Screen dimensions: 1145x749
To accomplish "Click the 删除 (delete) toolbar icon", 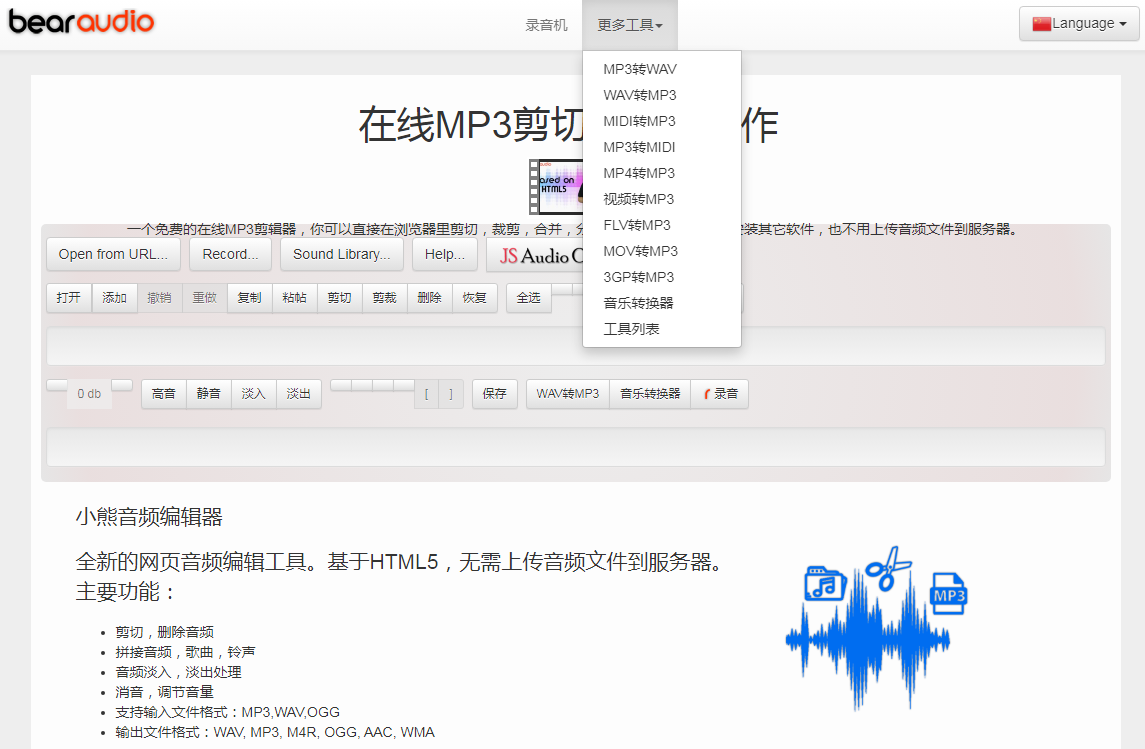I will (x=429, y=297).
